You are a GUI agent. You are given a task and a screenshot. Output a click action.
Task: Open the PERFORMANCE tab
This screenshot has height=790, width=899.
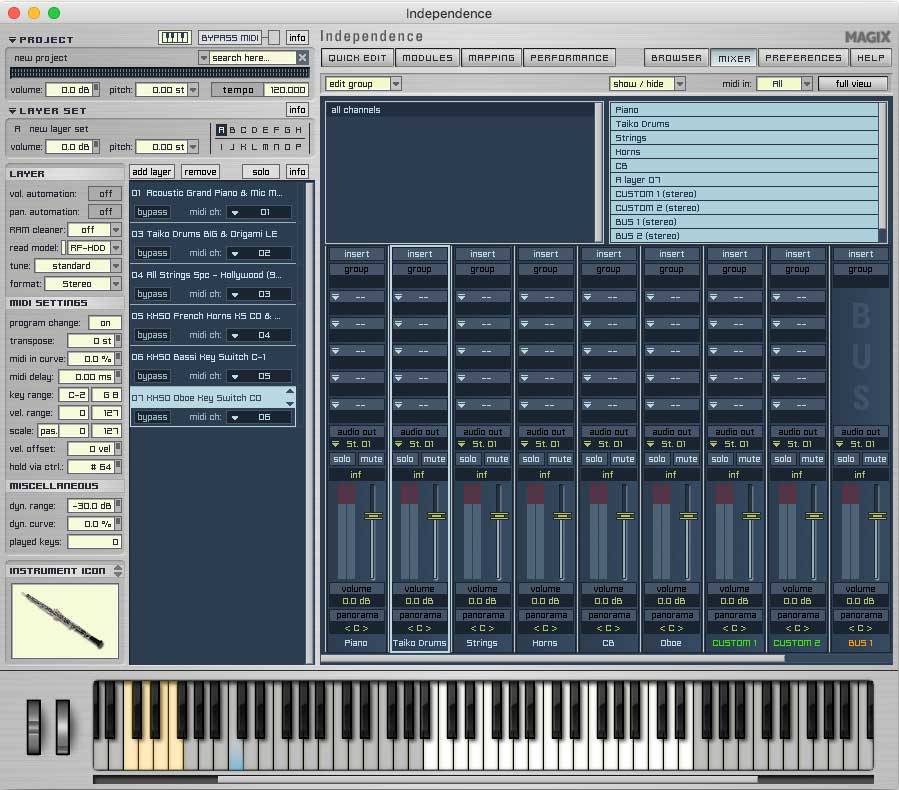[x=570, y=57]
